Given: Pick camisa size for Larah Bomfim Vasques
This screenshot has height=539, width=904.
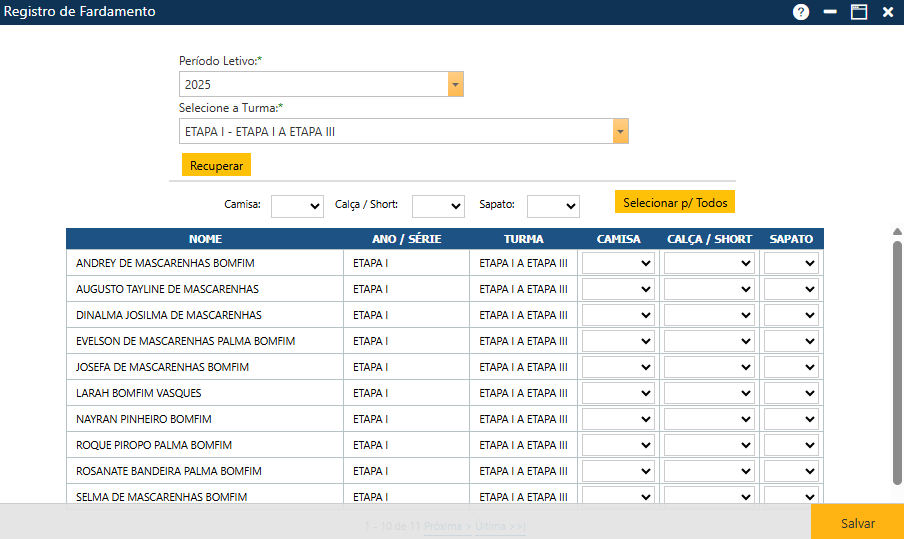Looking at the screenshot, I should pos(618,393).
